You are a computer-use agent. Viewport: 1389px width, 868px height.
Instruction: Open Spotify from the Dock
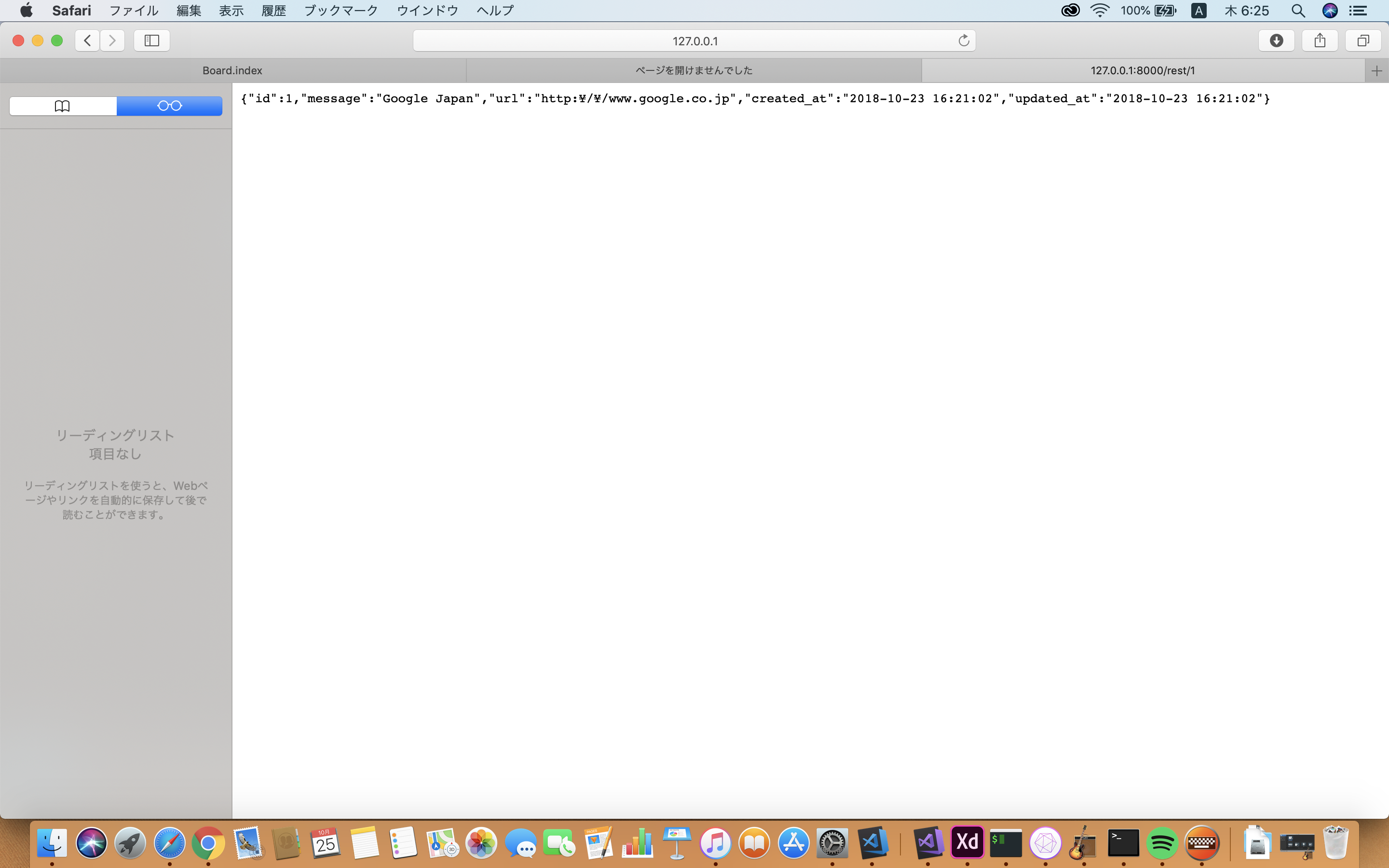pos(1162,843)
